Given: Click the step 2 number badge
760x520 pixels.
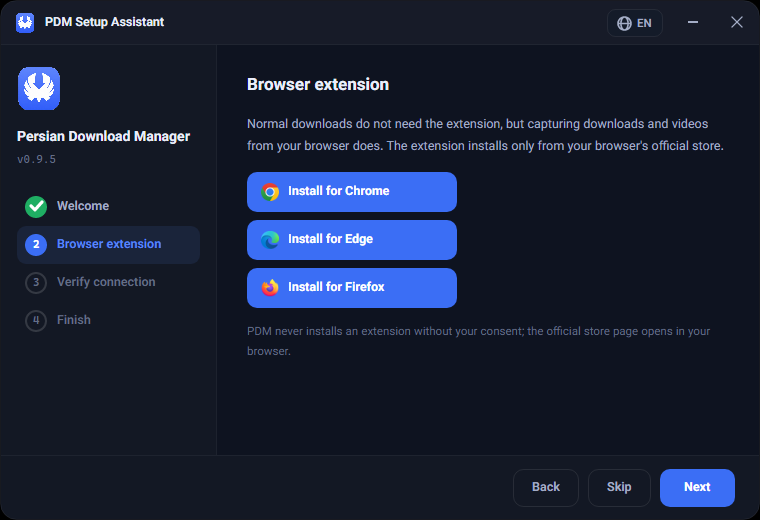Looking at the screenshot, I should 36,245.
